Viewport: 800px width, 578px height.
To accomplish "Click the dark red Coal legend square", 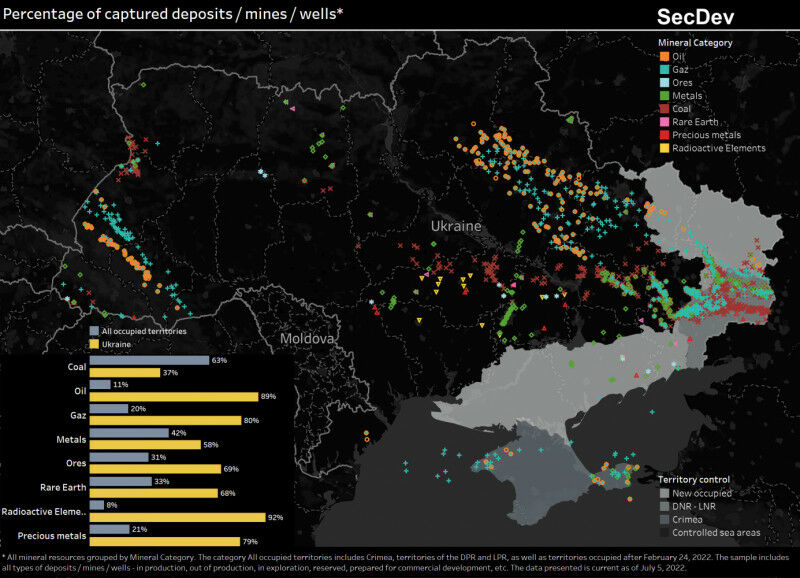I will tap(663, 109).
